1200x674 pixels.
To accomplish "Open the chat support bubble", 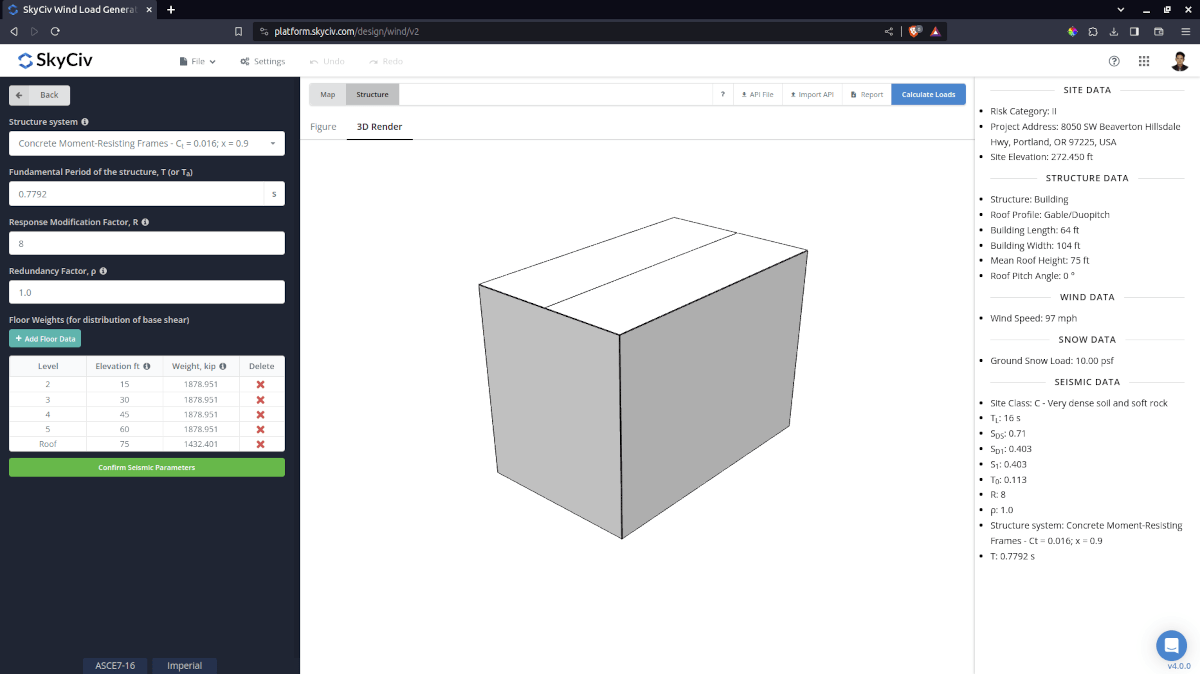I will click(1171, 646).
